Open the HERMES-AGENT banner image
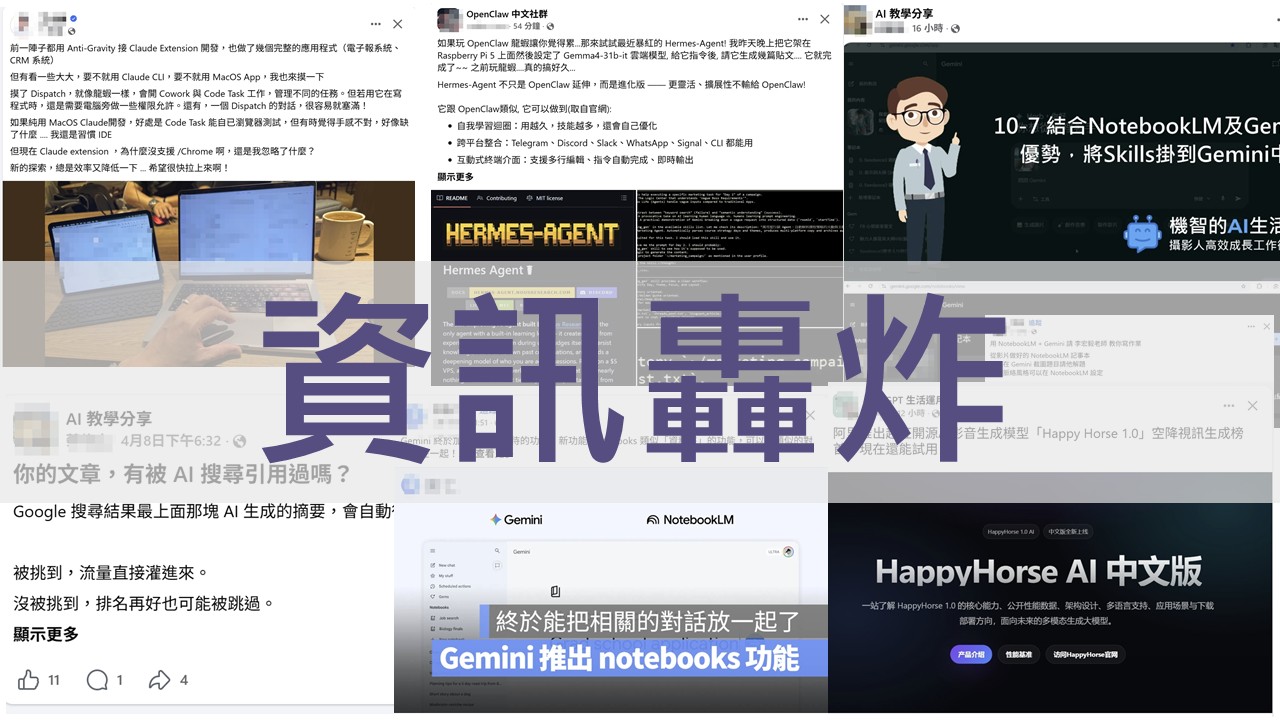 (533, 234)
